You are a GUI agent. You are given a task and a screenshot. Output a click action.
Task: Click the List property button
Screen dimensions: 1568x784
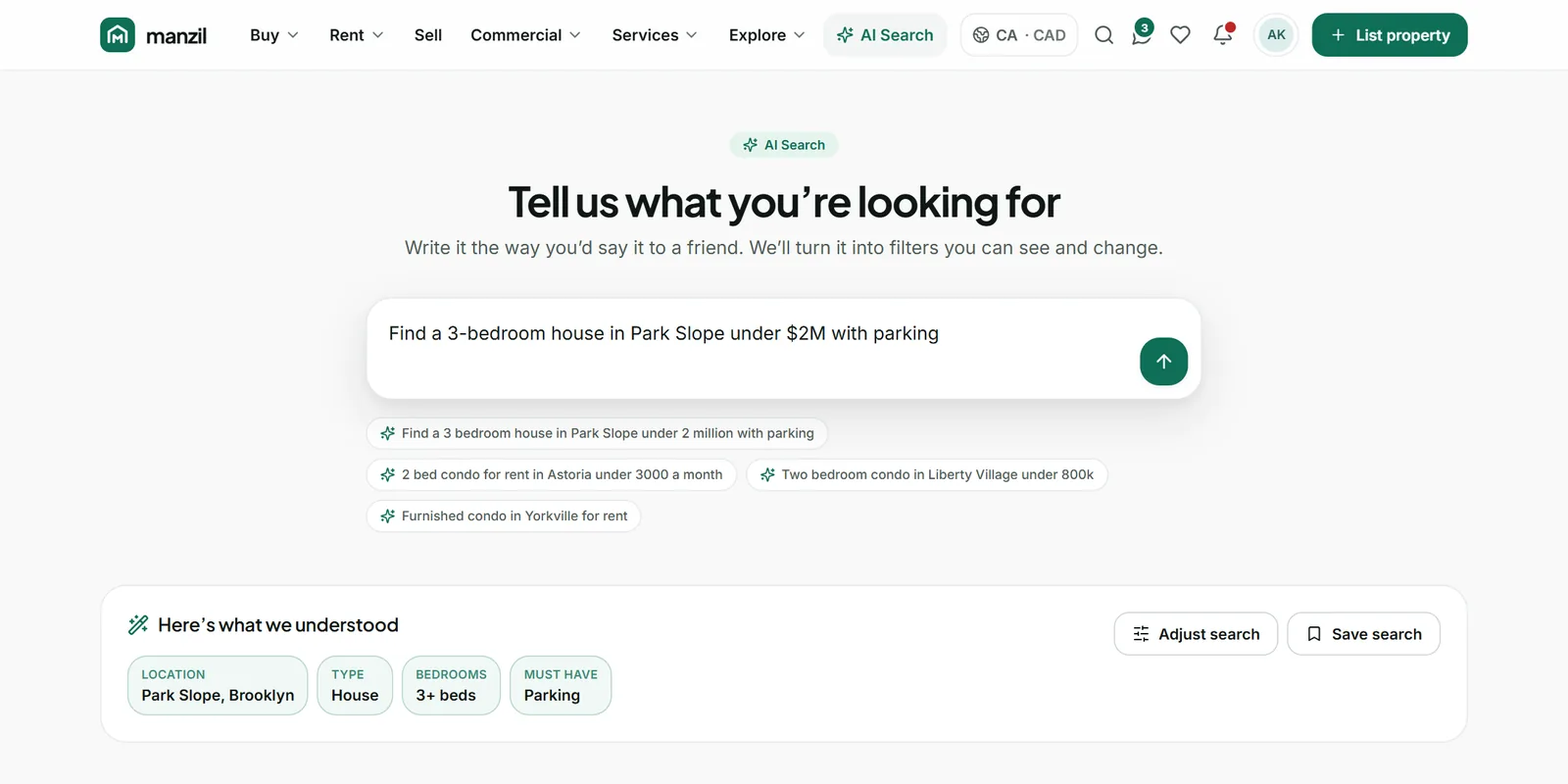[x=1390, y=35]
